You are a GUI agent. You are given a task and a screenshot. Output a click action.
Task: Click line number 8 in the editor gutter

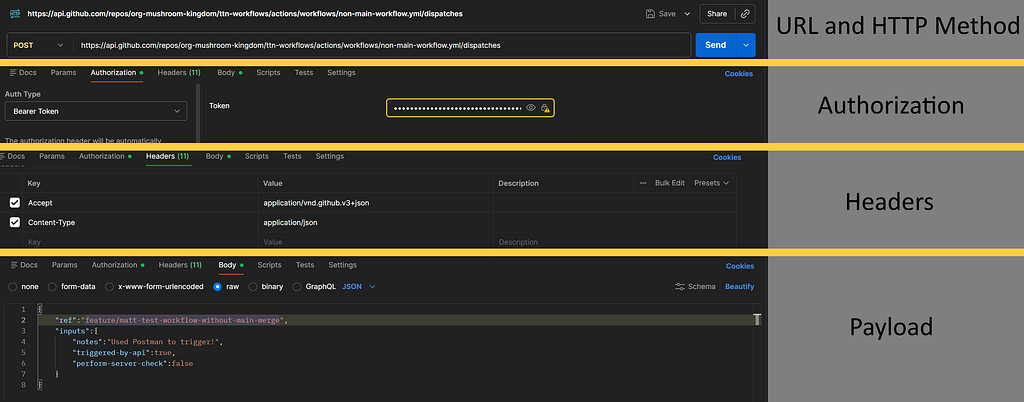(x=24, y=385)
